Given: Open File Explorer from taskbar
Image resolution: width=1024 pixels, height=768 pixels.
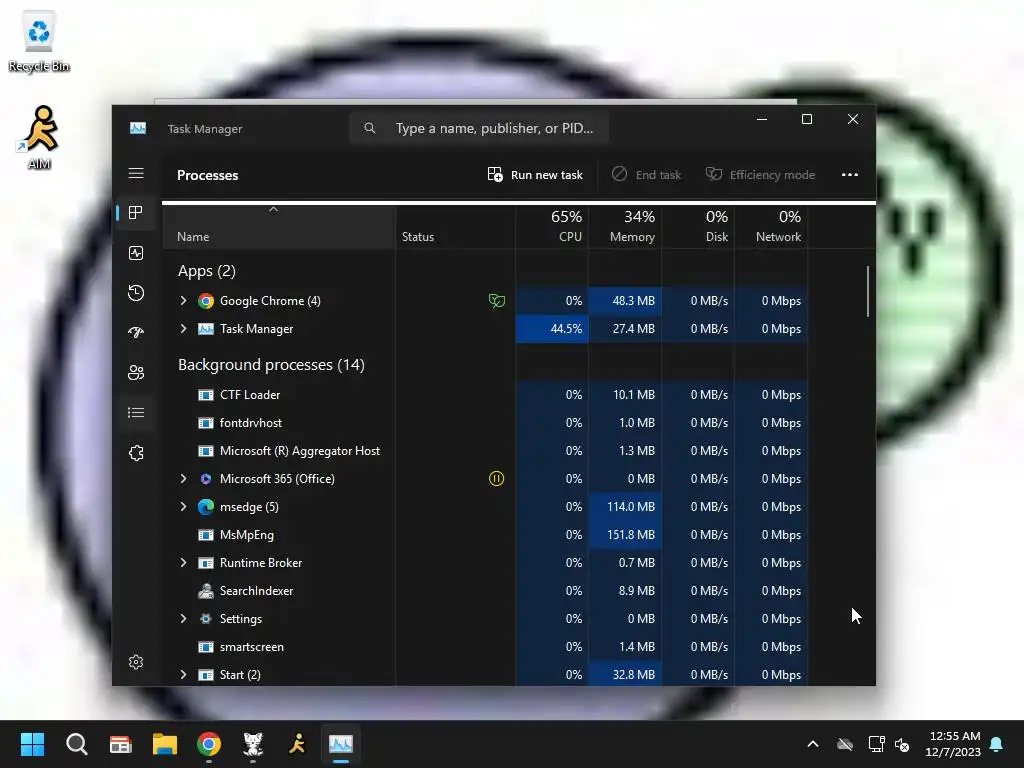Looking at the screenshot, I should click(x=165, y=744).
